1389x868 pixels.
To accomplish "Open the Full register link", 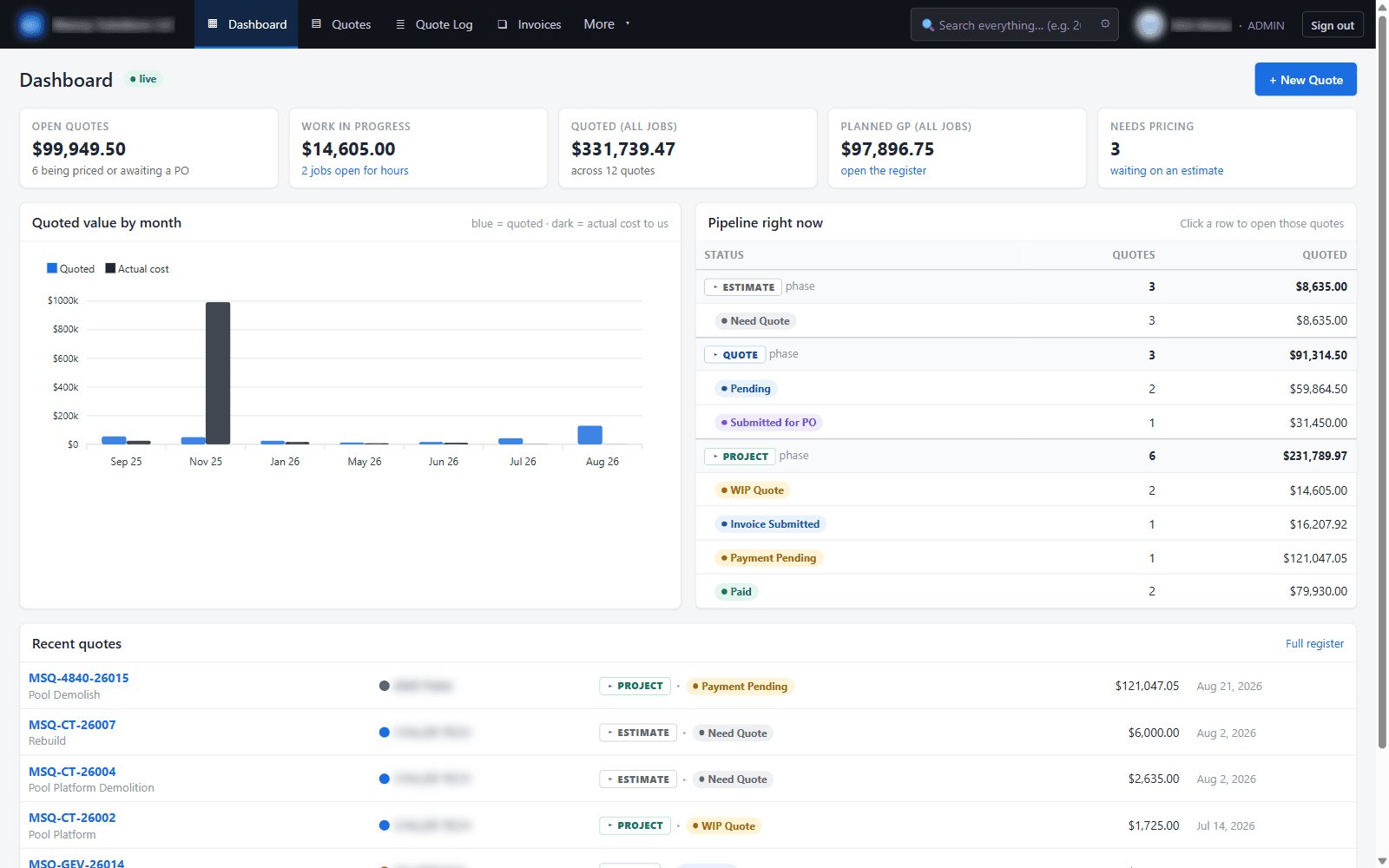I will [1314, 644].
